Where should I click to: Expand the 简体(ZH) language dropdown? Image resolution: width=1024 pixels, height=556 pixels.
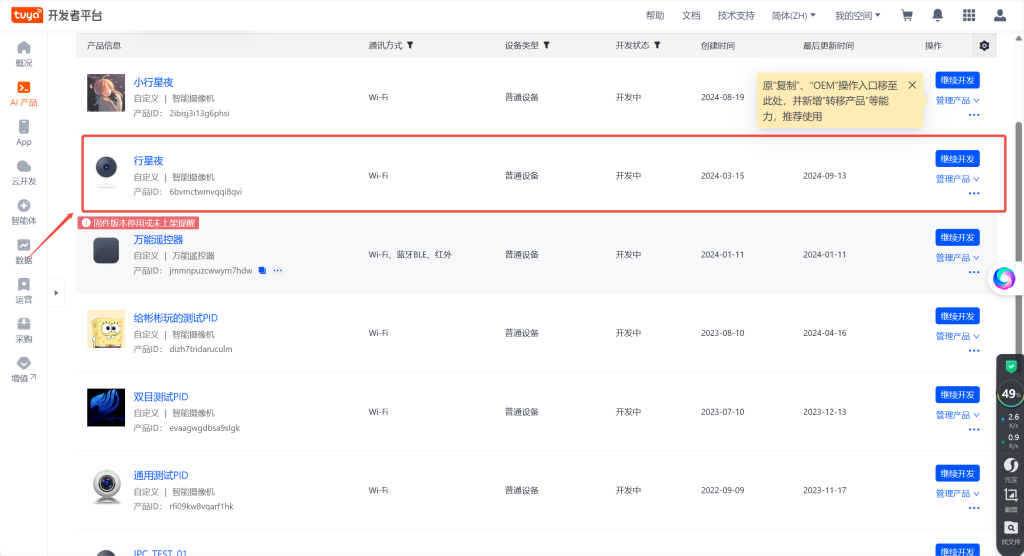(794, 15)
